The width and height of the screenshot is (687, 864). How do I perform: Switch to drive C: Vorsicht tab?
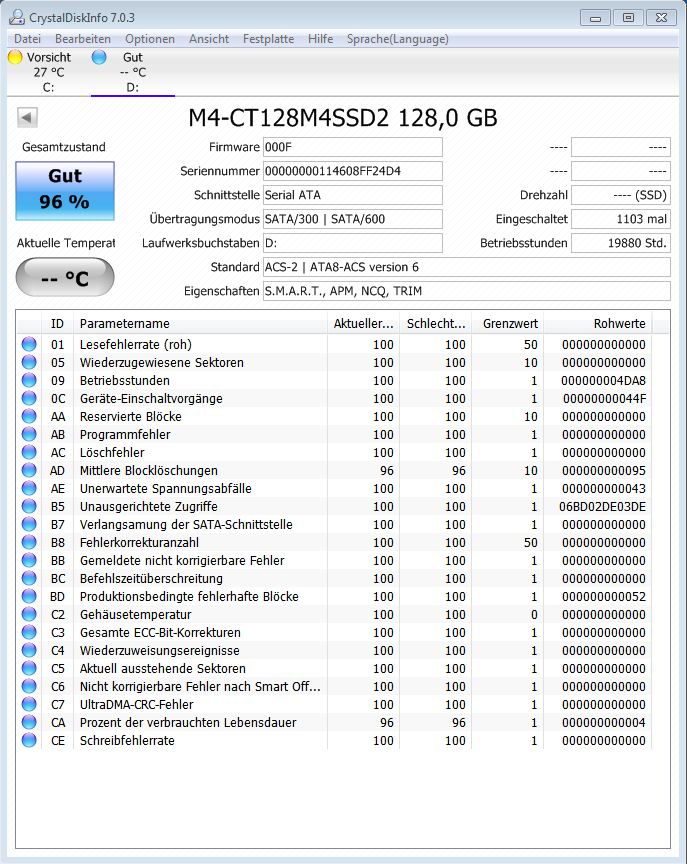click(x=48, y=72)
